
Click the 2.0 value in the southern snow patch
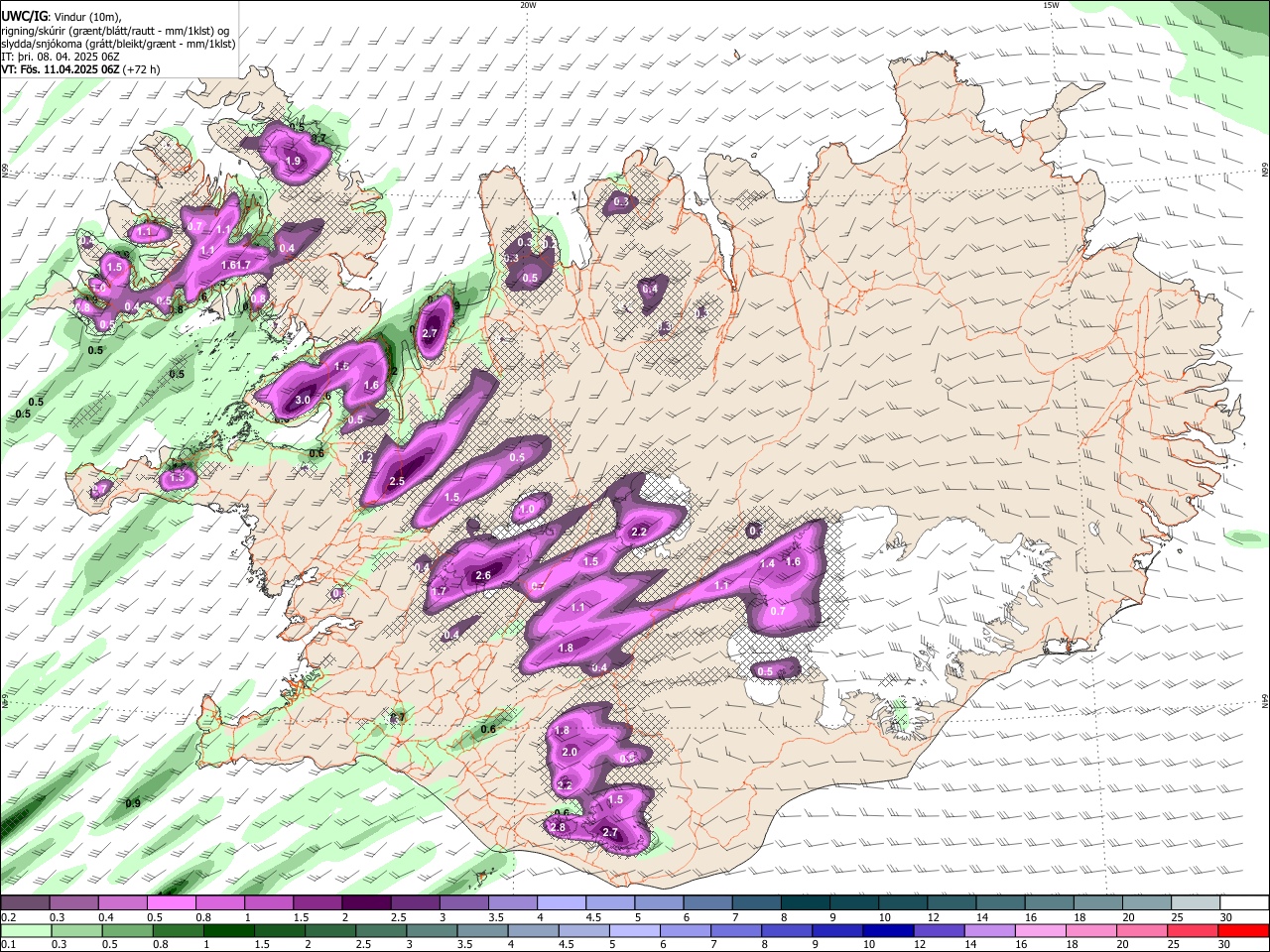pyautogui.click(x=570, y=752)
